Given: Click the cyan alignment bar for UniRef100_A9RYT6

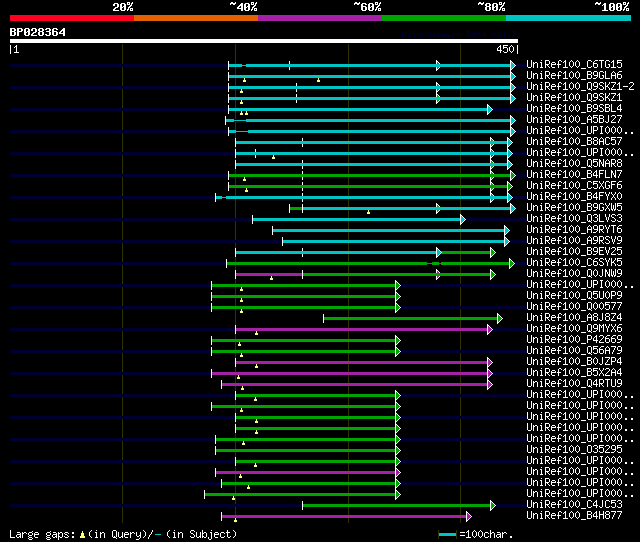Looking at the screenshot, I should pos(388,231).
